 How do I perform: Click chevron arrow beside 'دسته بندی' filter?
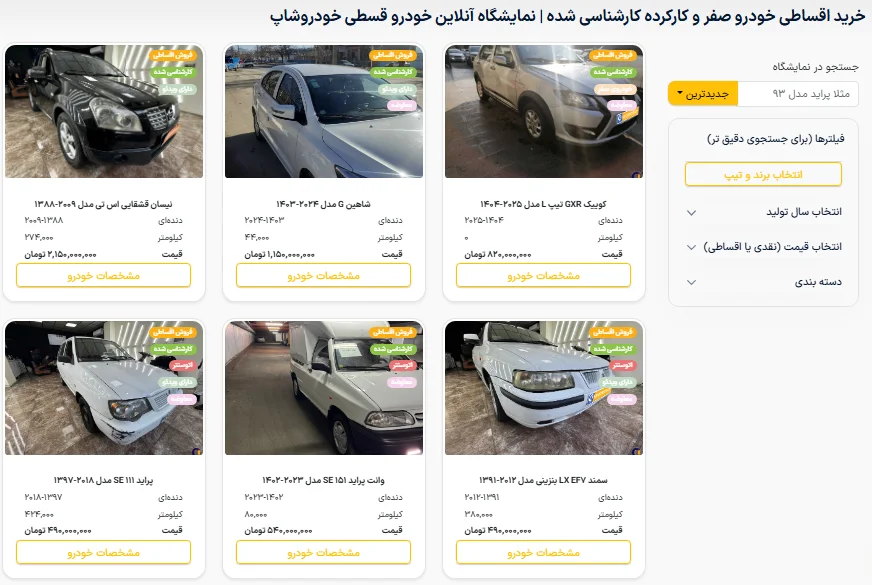coord(691,282)
